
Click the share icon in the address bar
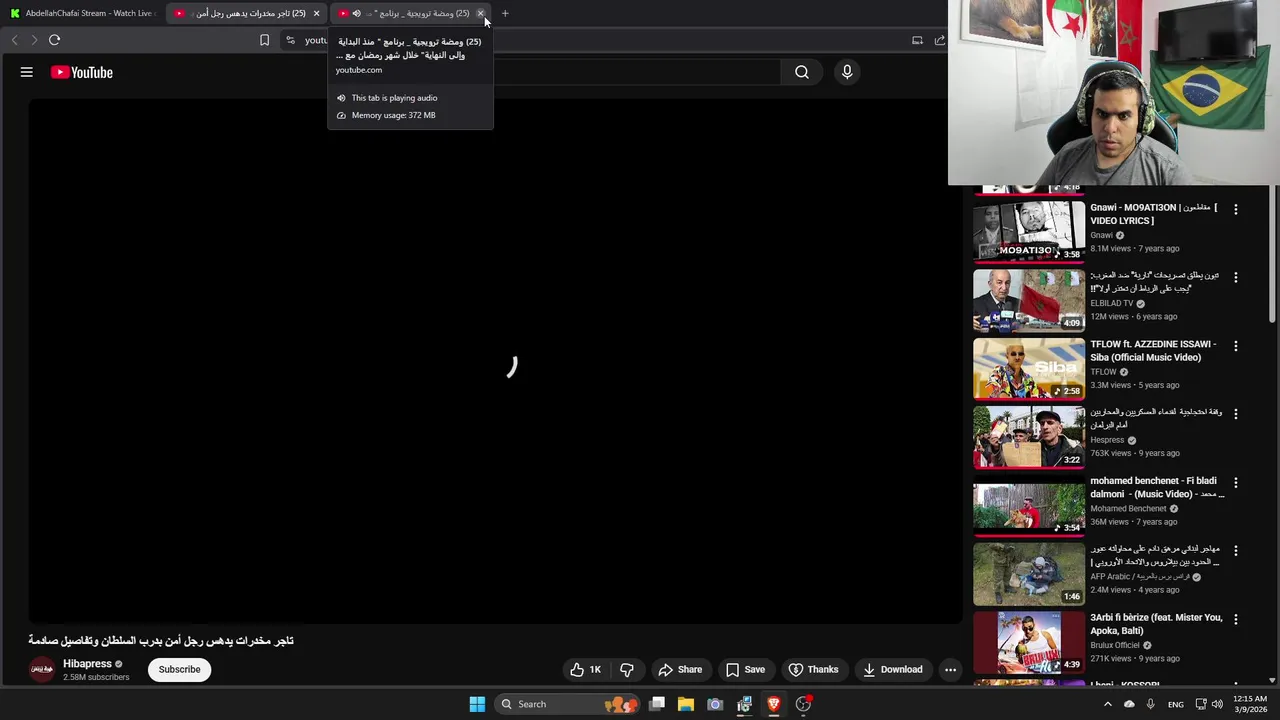pos(940,40)
